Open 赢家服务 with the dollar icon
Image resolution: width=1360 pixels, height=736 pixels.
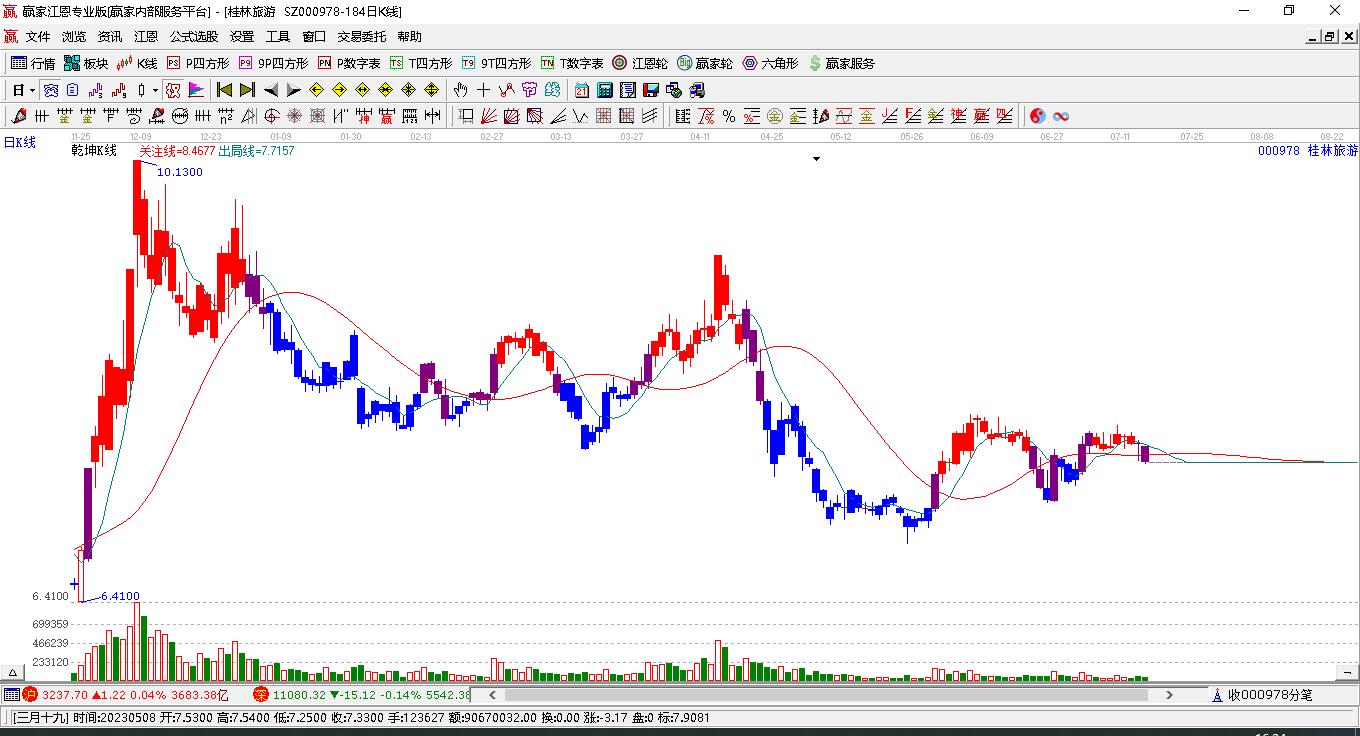tap(841, 63)
